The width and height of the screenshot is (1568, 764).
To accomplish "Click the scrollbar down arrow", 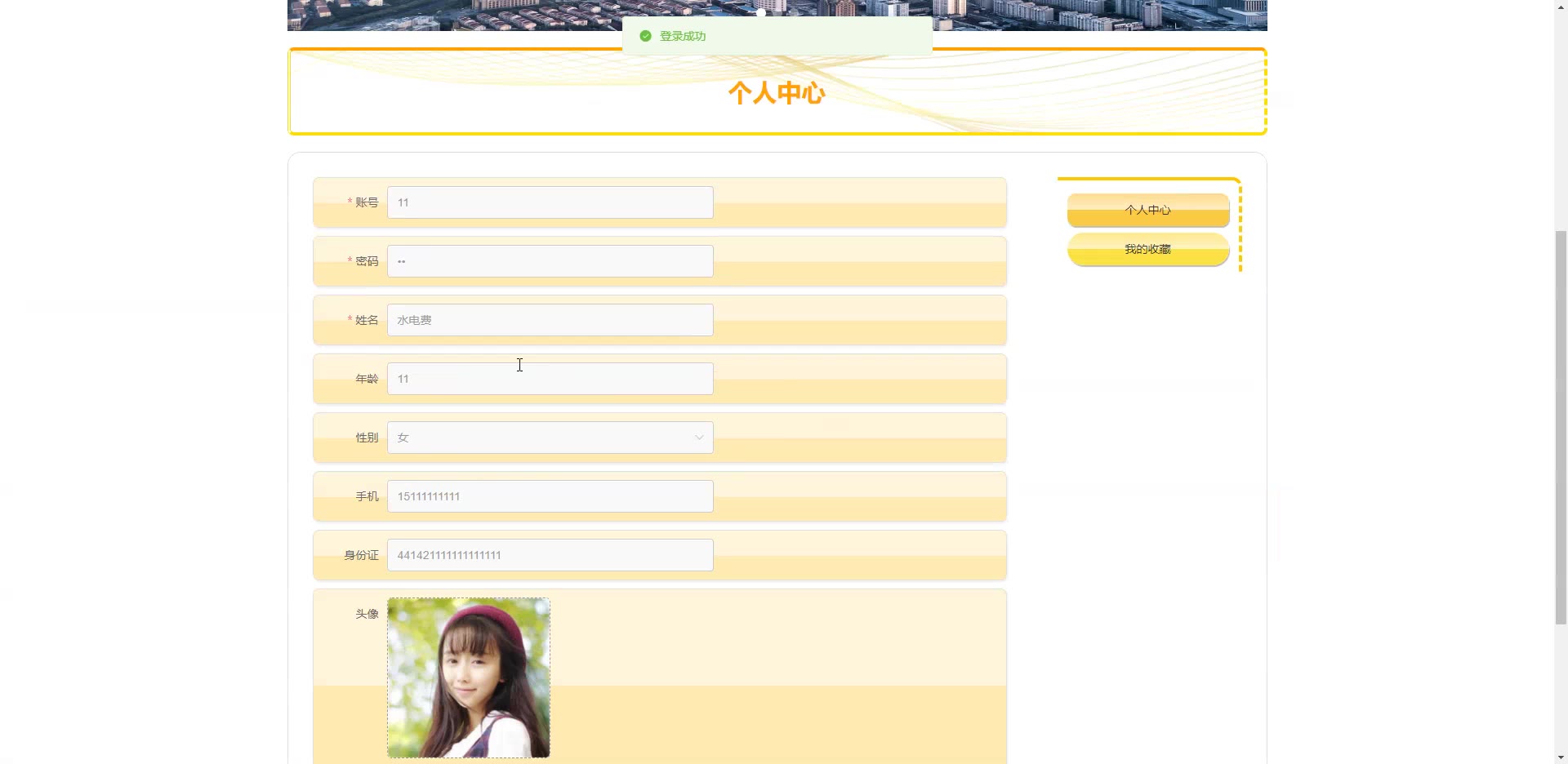I will coord(1561,757).
